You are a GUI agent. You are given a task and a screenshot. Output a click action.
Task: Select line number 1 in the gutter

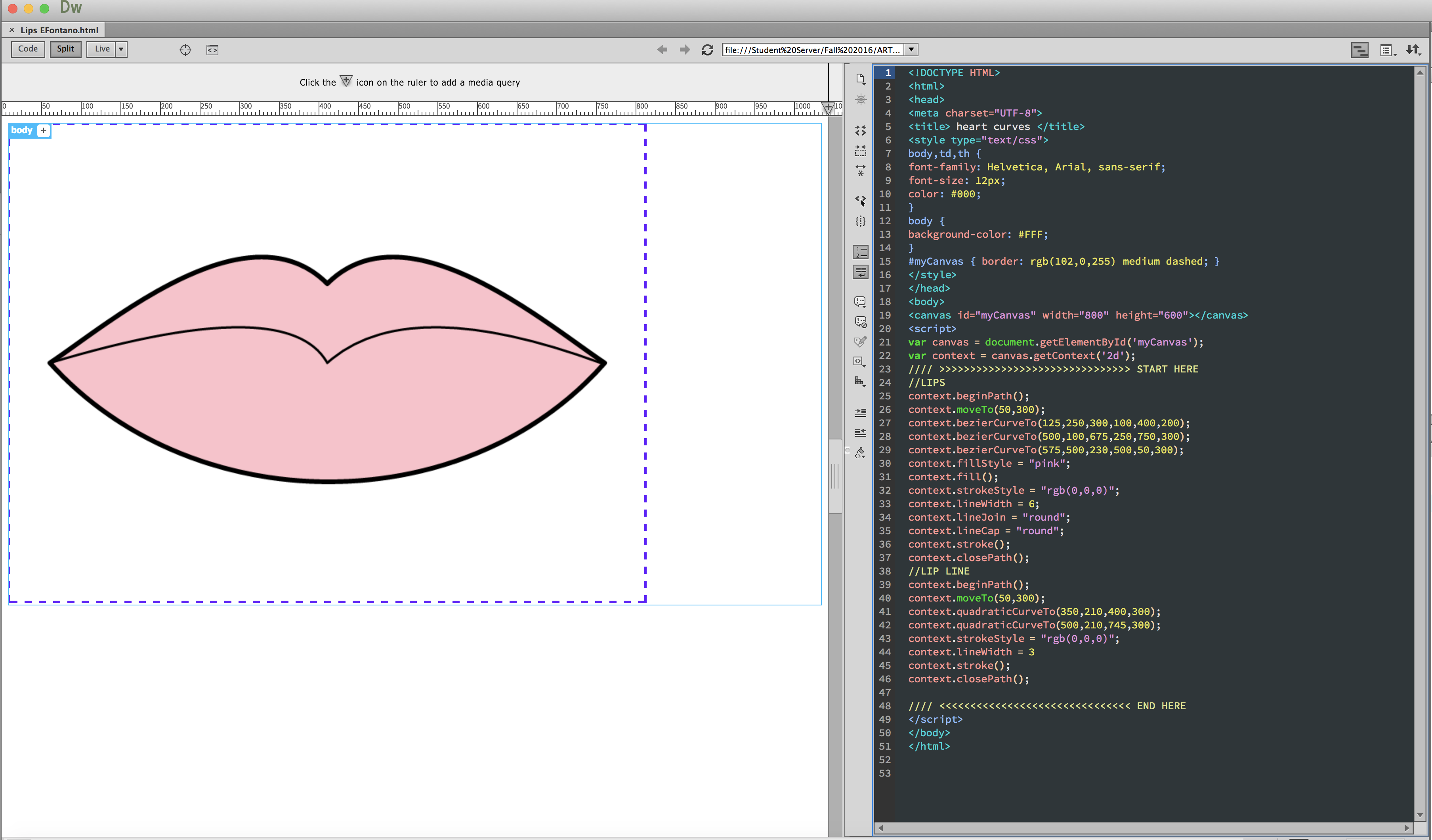point(888,73)
